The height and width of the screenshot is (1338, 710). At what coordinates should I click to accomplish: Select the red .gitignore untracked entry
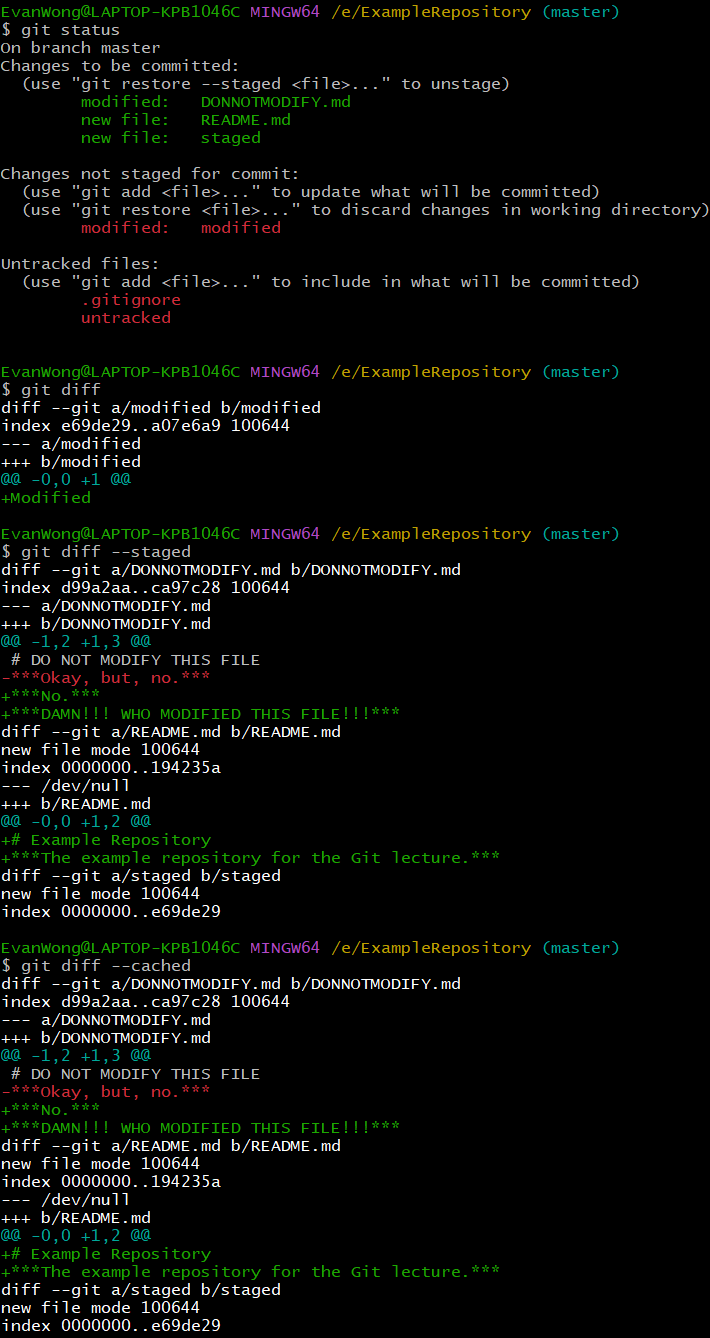130,300
